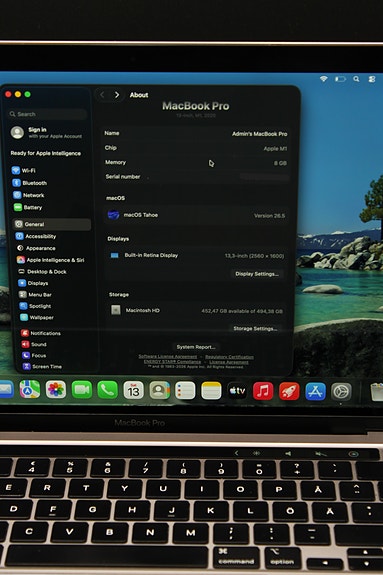Open Maps from the Dock
This screenshot has width=383, height=575.
(x=30, y=389)
